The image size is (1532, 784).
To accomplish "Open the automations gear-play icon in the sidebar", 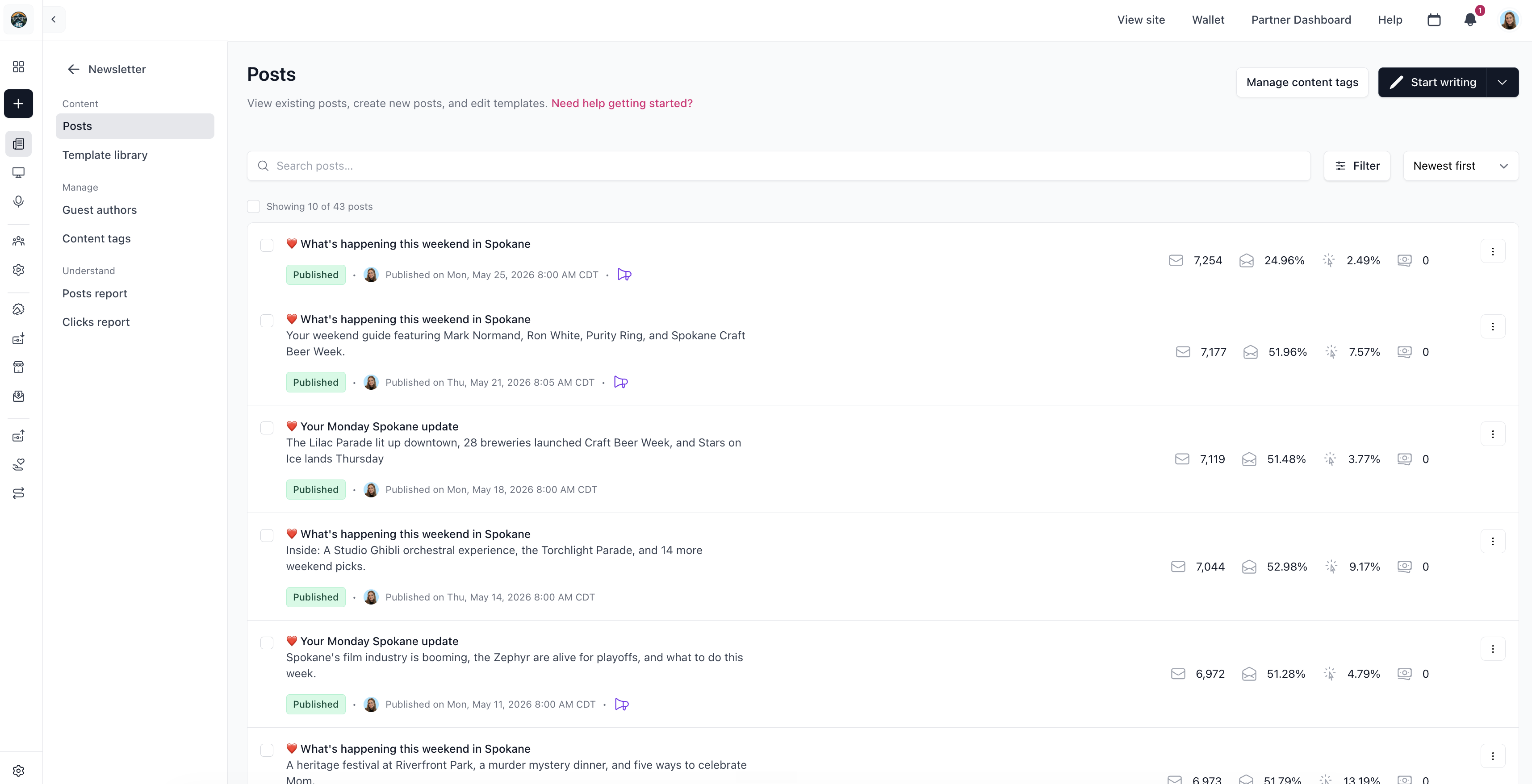I will click(x=18, y=270).
